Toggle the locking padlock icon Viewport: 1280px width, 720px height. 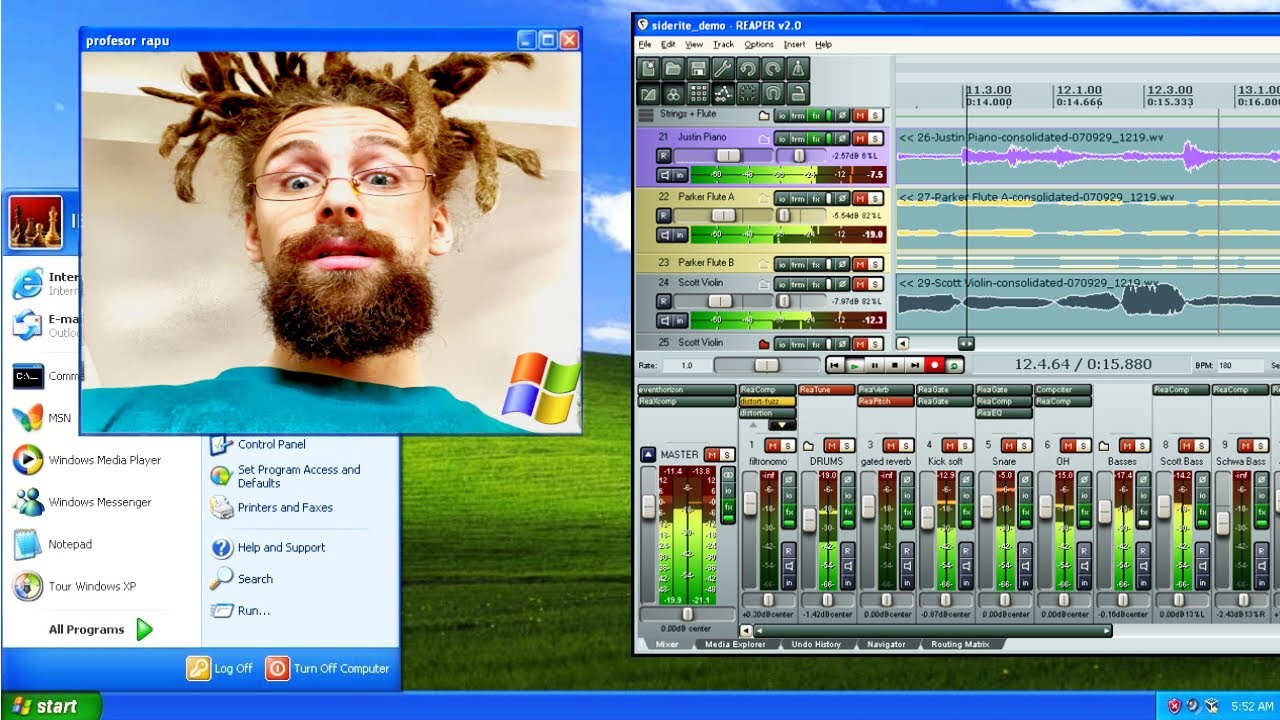point(798,93)
